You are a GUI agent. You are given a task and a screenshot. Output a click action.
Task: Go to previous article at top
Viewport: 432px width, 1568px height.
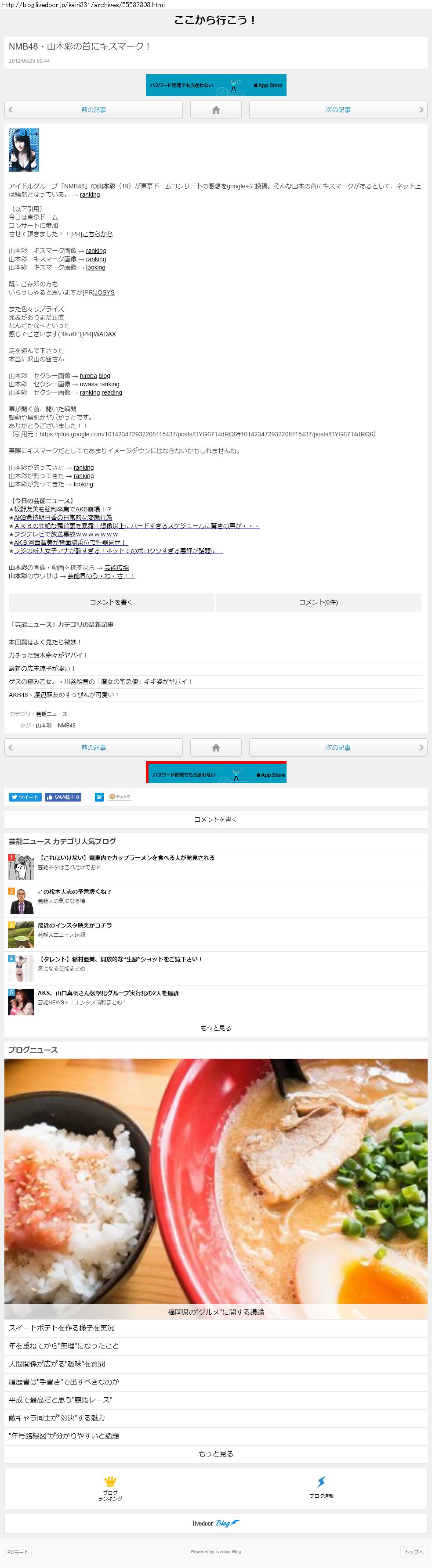pos(93,110)
